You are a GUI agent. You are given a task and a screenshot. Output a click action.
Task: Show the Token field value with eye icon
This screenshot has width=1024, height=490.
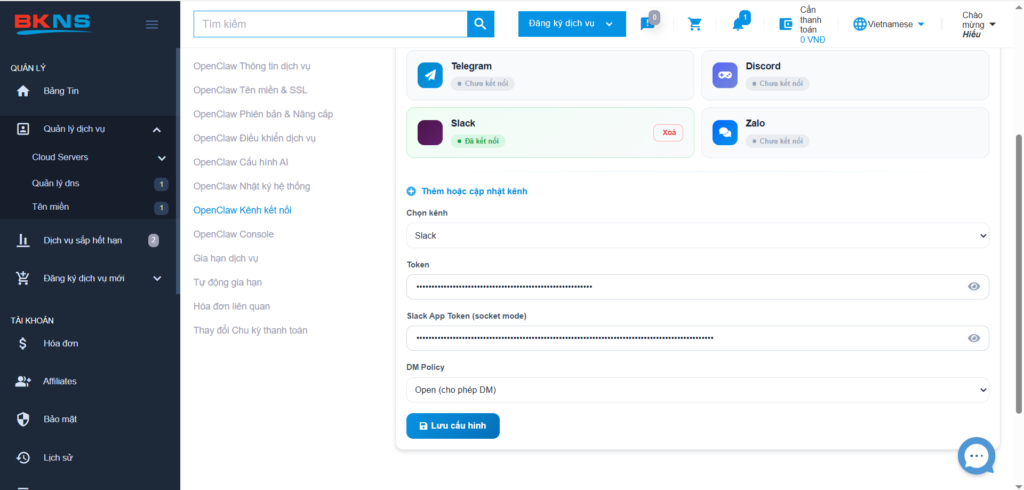pyautogui.click(x=974, y=286)
